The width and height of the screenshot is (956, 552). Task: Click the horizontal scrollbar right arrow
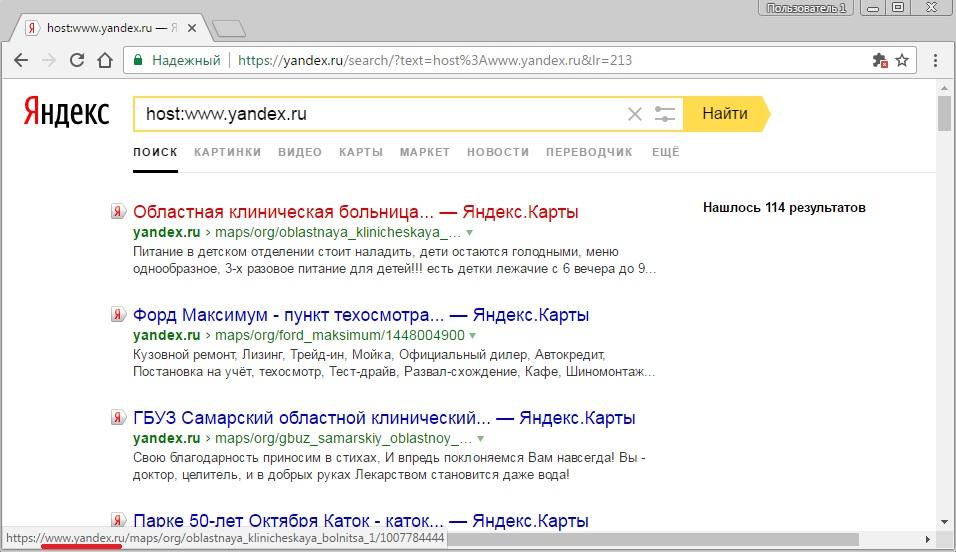(928, 539)
